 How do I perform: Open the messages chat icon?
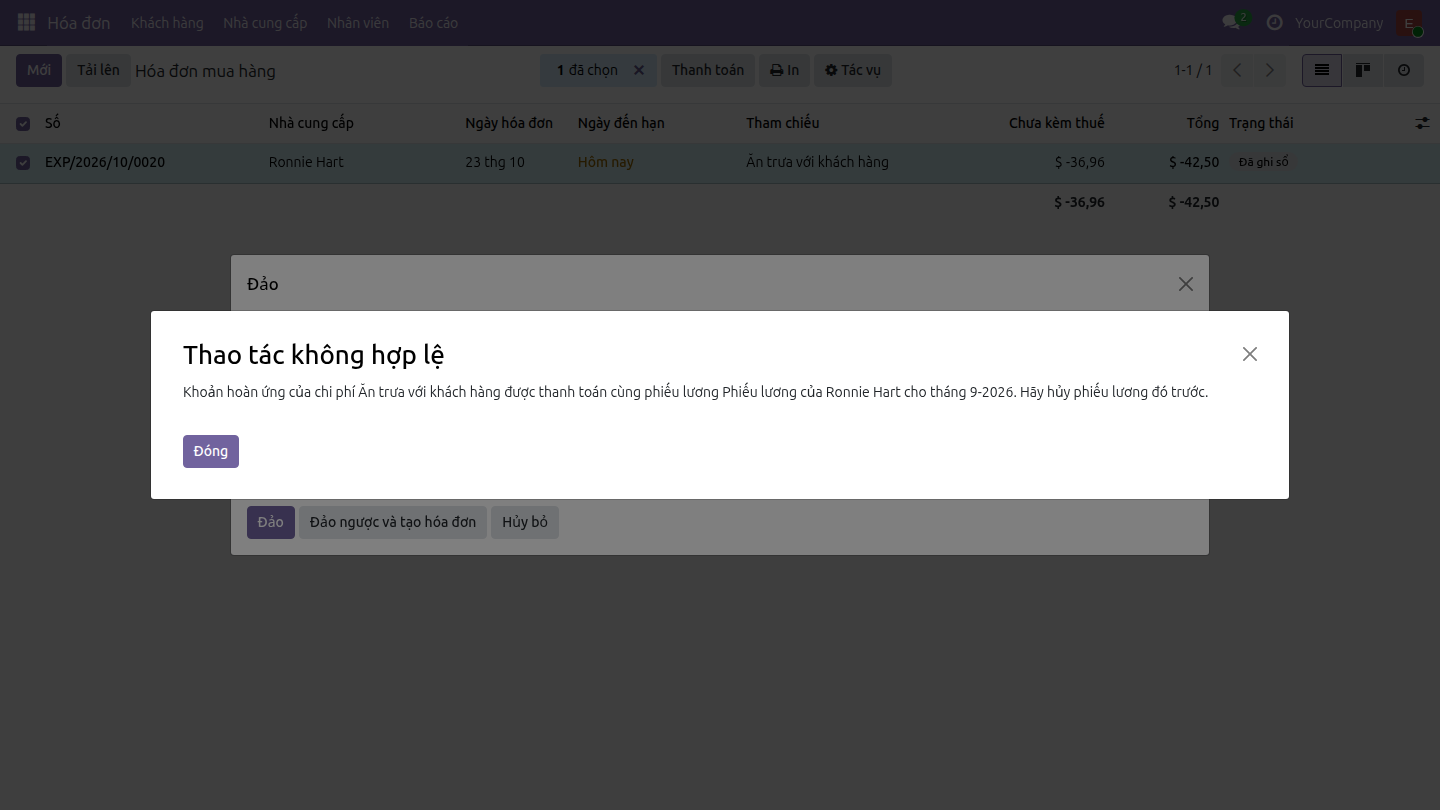pyautogui.click(x=1232, y=22)
